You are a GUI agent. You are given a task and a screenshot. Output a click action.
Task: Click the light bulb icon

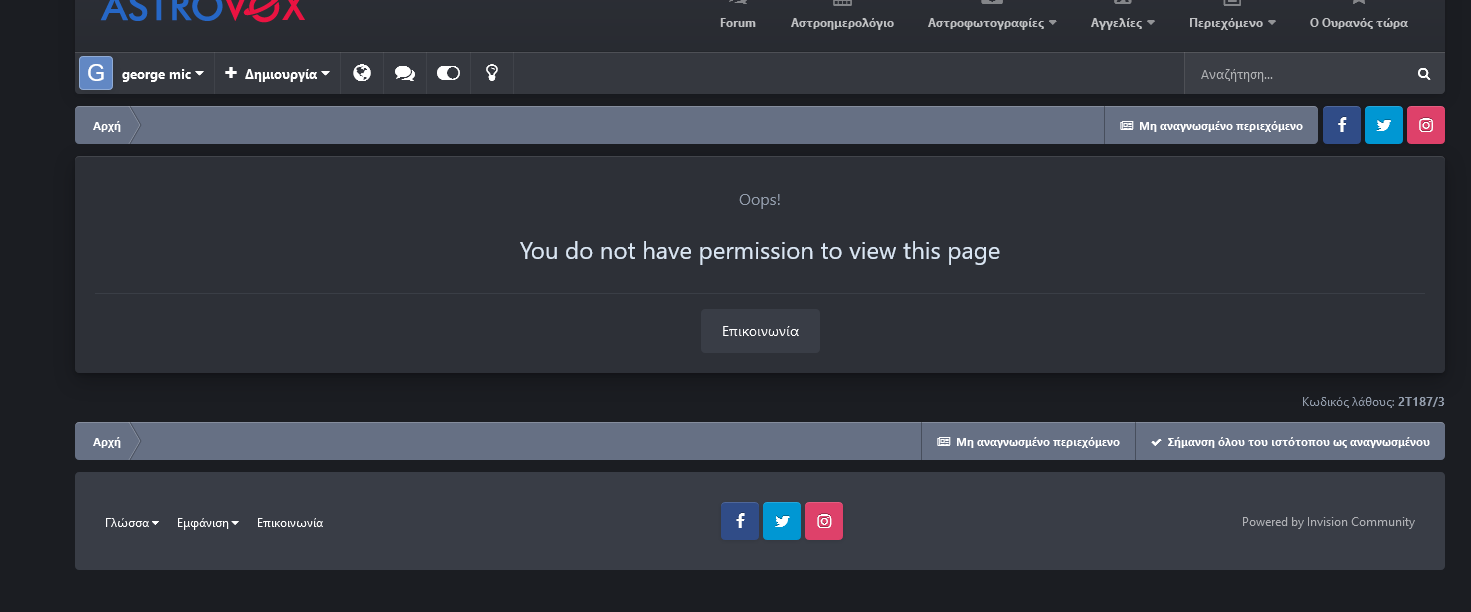tap(491, 73)
